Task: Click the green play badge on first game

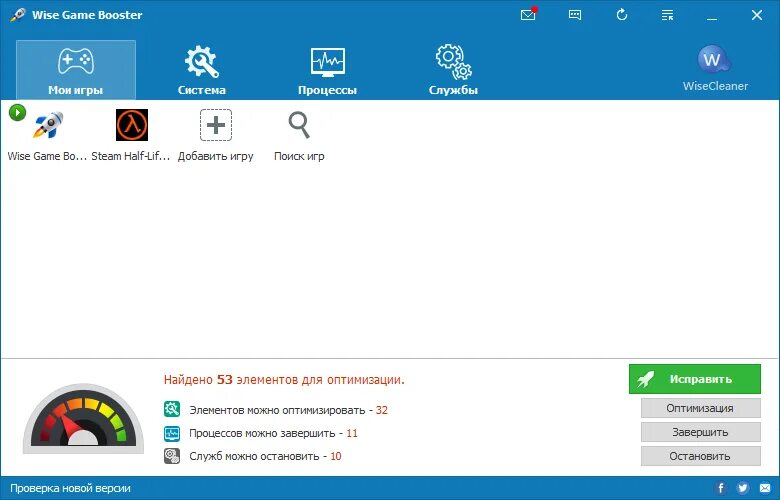Action: [17, 112]
